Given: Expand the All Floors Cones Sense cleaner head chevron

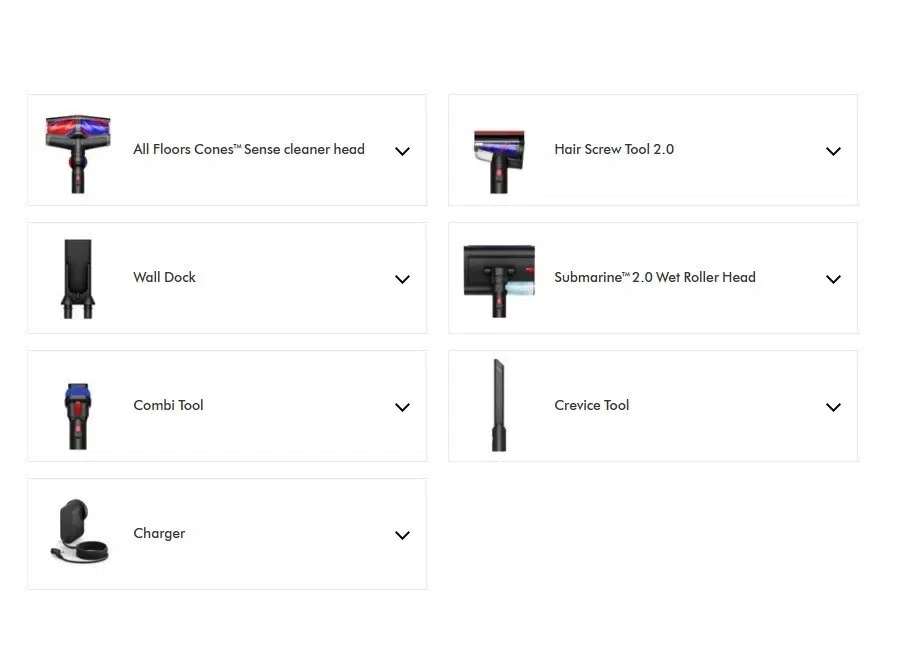Looking at the screenshot, I should (x=402, y=151).
